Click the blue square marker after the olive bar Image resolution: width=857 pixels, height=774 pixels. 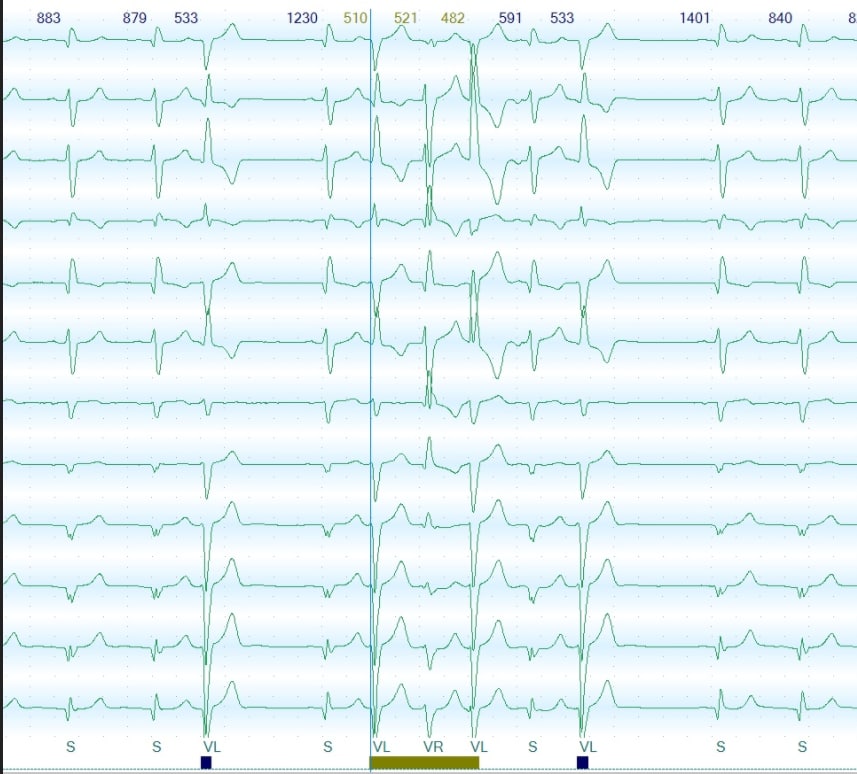pos(583,763)
